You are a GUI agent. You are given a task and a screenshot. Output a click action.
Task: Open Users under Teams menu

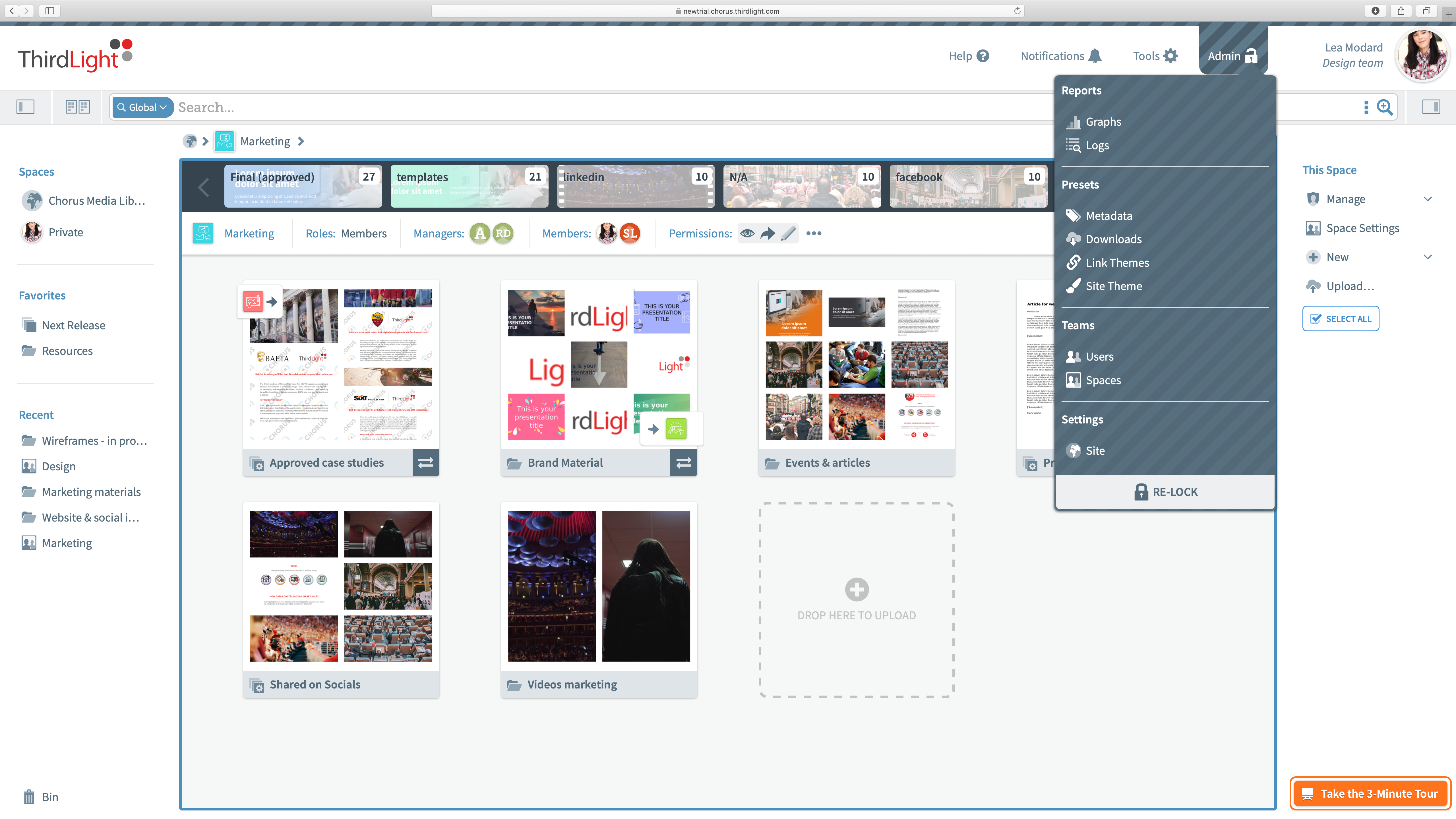(1099, 357)
